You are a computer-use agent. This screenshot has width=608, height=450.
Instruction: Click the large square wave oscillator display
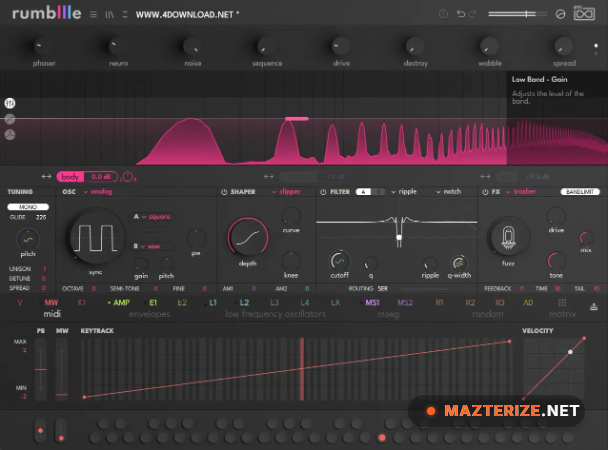96,237
